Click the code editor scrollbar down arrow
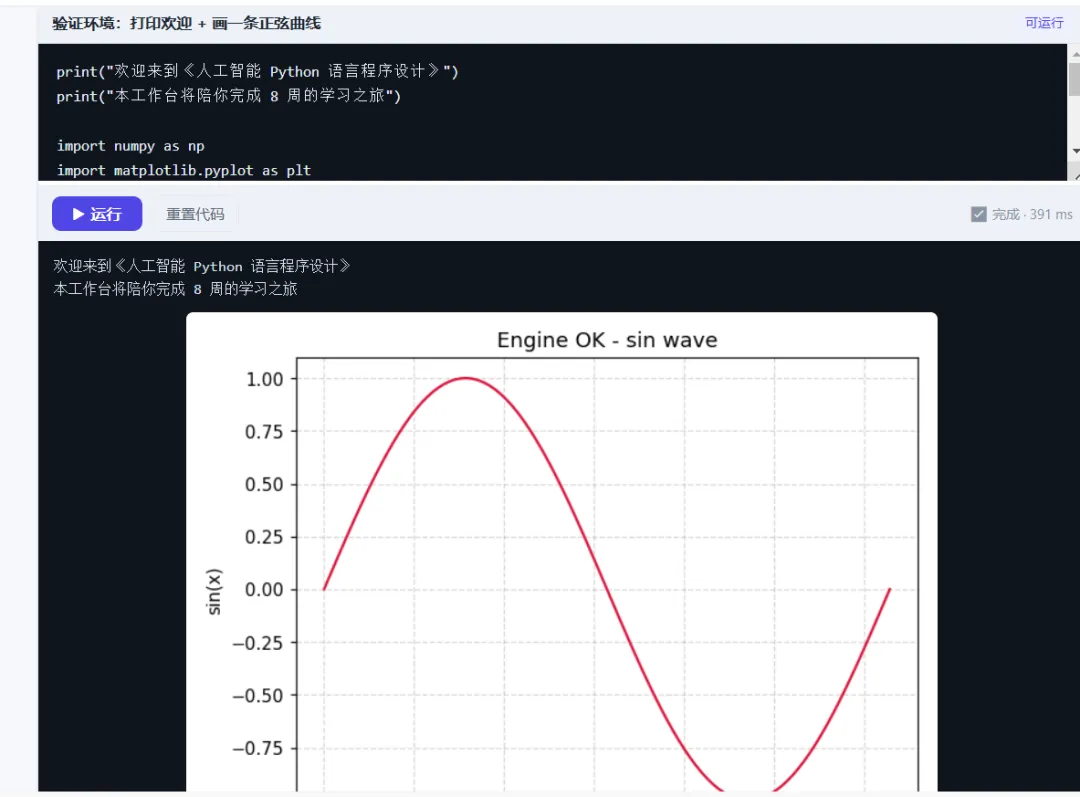 tap(1074, 151)
